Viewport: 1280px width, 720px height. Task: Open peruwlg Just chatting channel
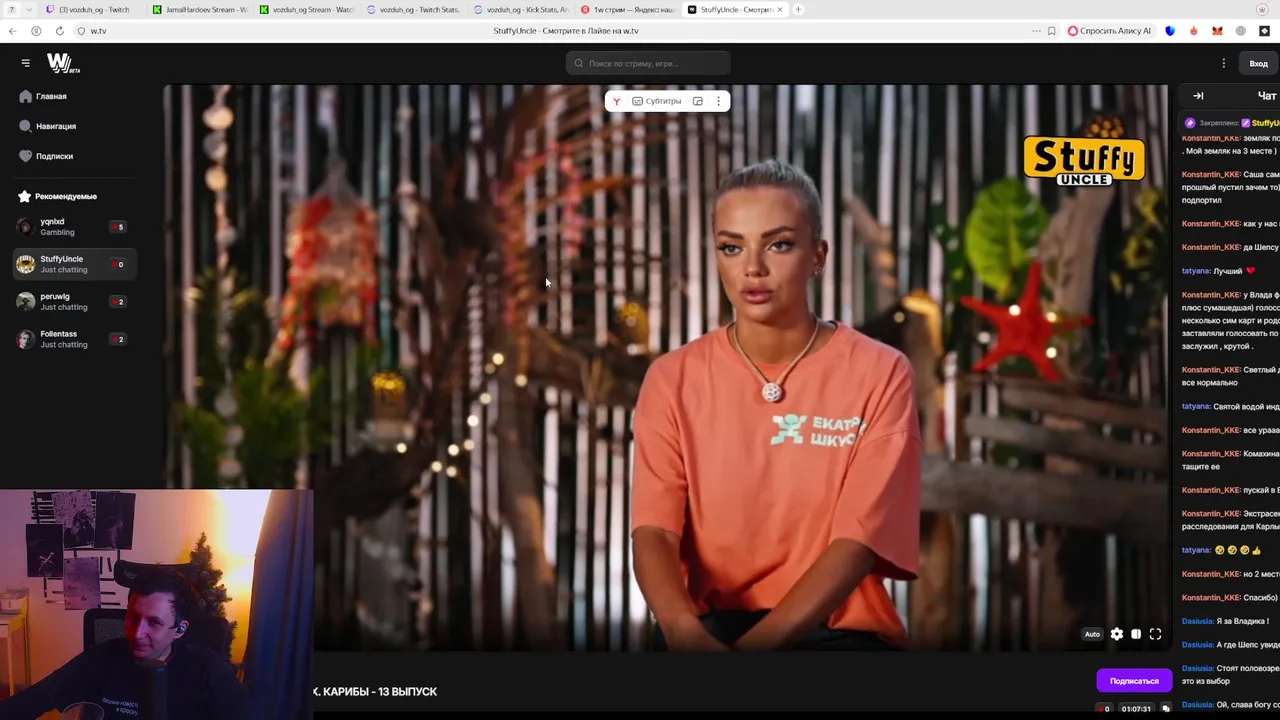point(75,302)
